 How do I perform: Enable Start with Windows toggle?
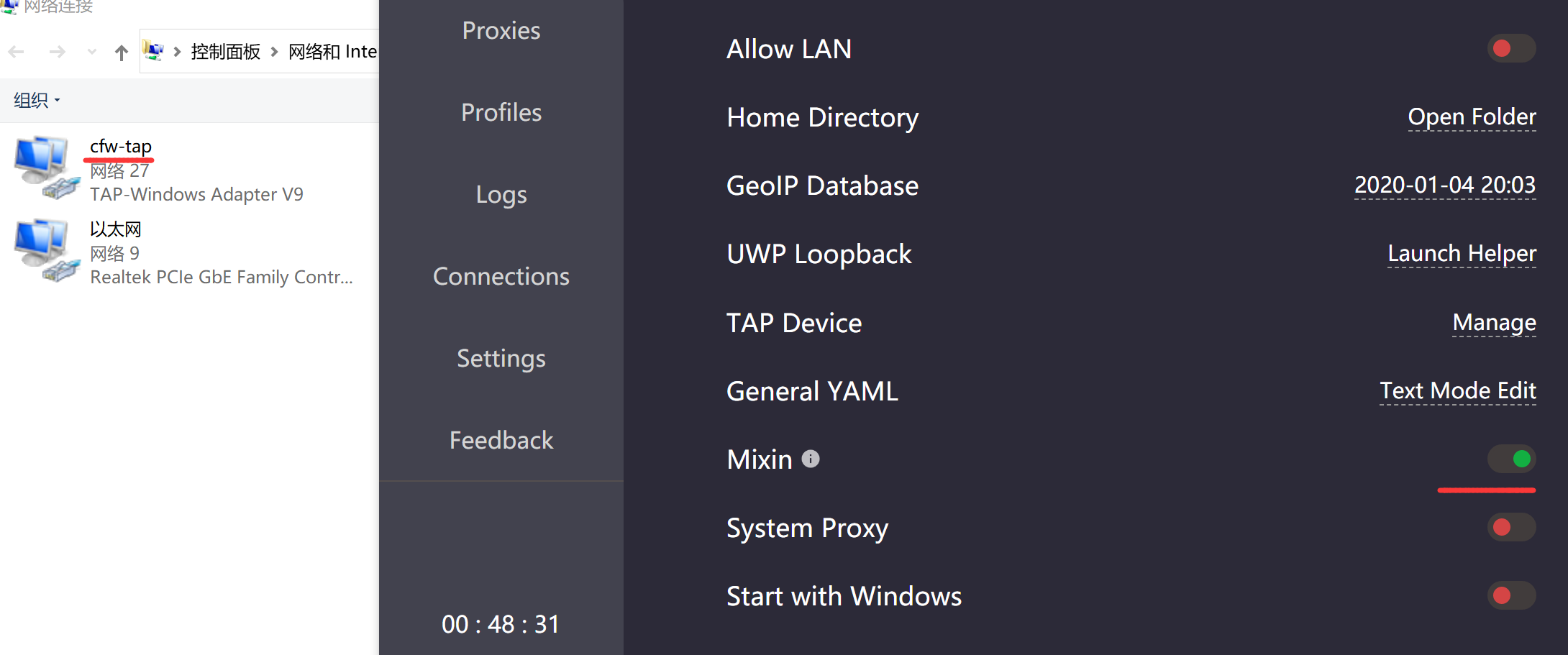1511,595
